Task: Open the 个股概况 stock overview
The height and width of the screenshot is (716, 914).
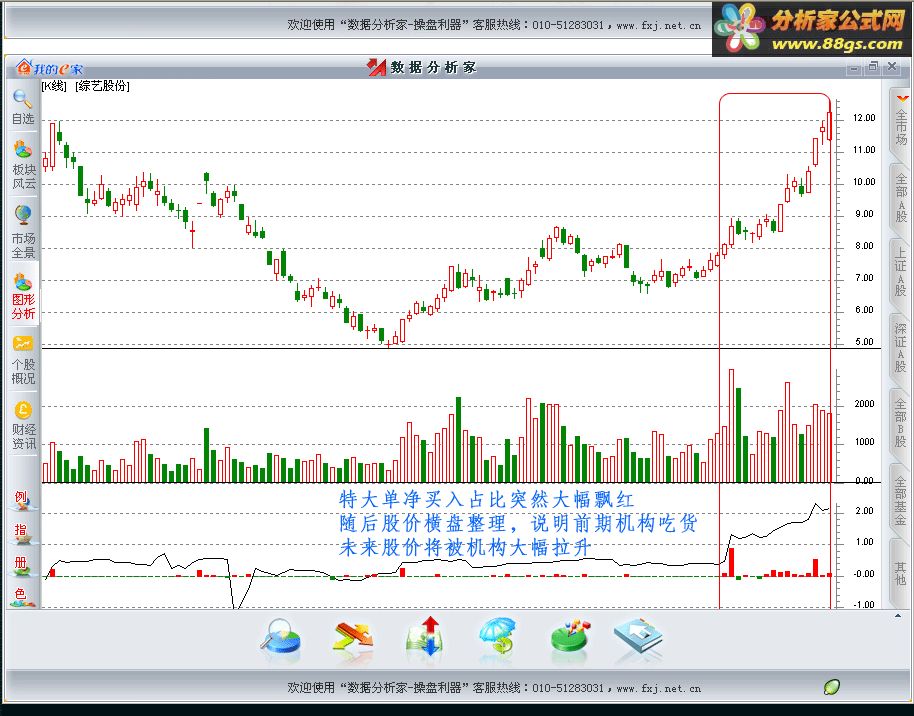Action: point(23,360)
